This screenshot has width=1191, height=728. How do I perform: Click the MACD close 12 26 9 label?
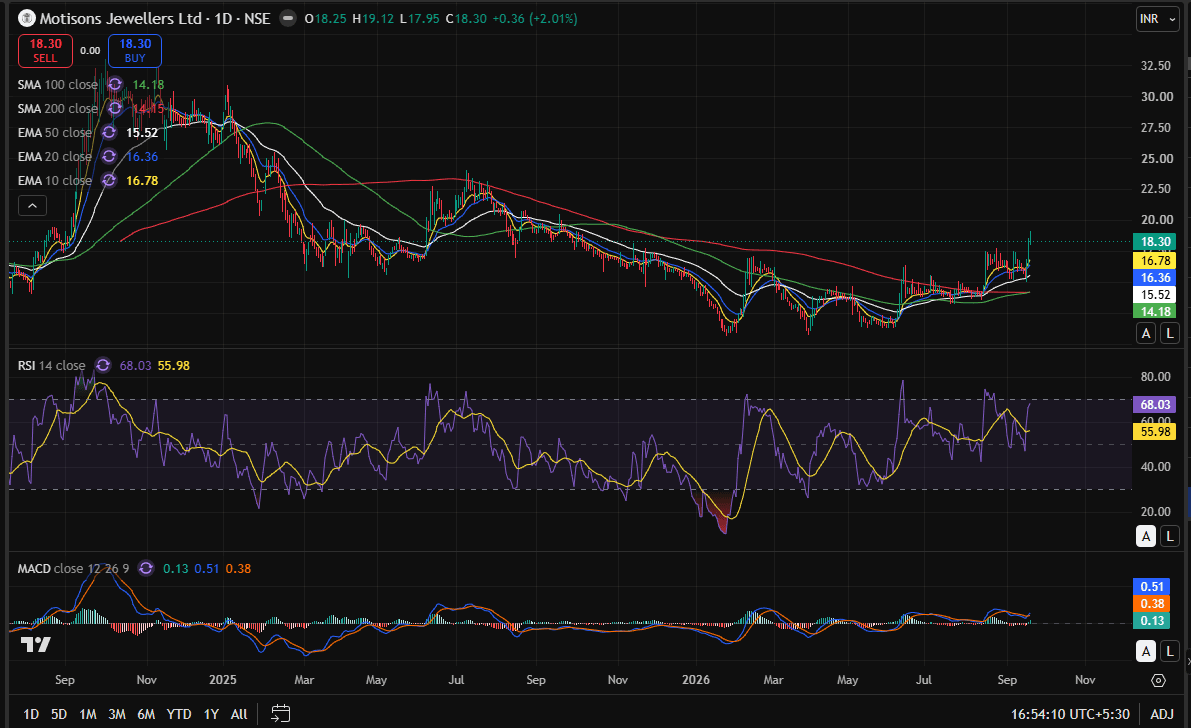[x=74, y=568]
